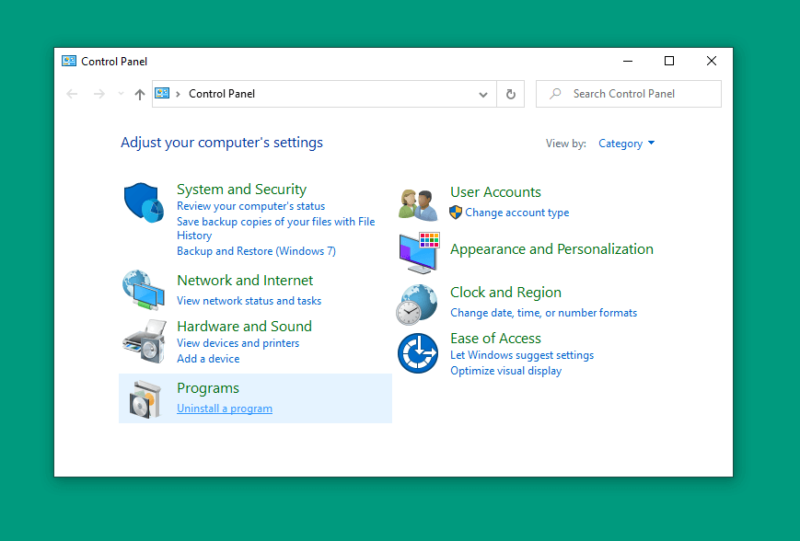Open Save backup copies with File History
Image resolution: width=800 pixels, height=541 pixels.
tap(276, 228)
